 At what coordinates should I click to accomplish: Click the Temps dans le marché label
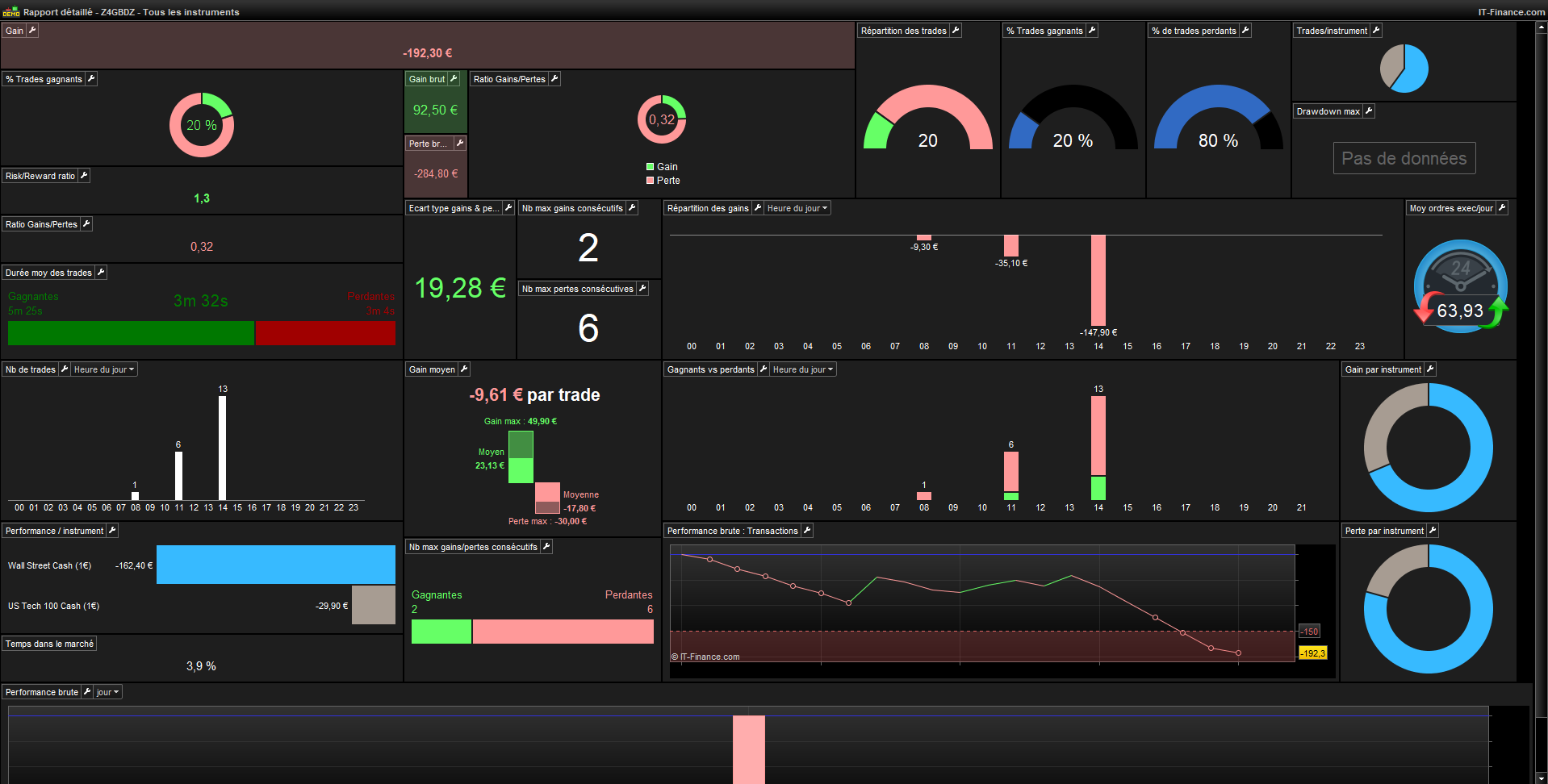click(x=49, y=644)
